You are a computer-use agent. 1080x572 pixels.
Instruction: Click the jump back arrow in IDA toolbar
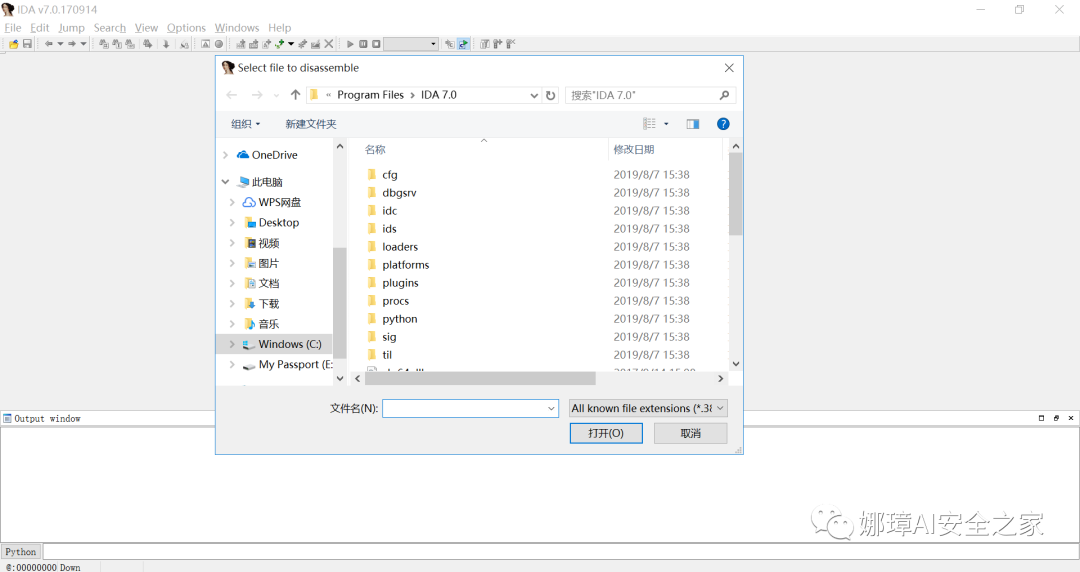tap(49, 44)
